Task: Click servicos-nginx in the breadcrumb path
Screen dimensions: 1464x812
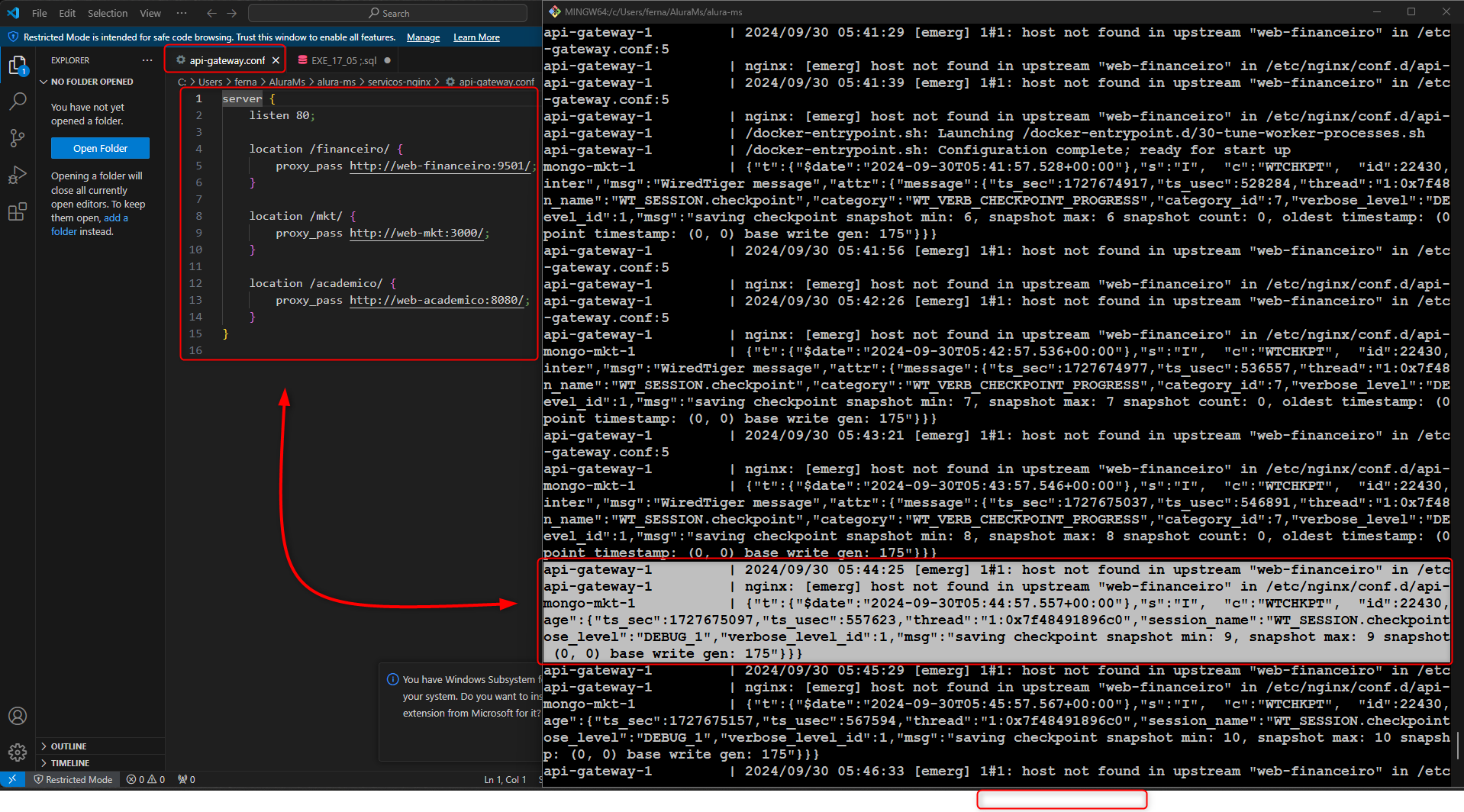Action: 398,82
